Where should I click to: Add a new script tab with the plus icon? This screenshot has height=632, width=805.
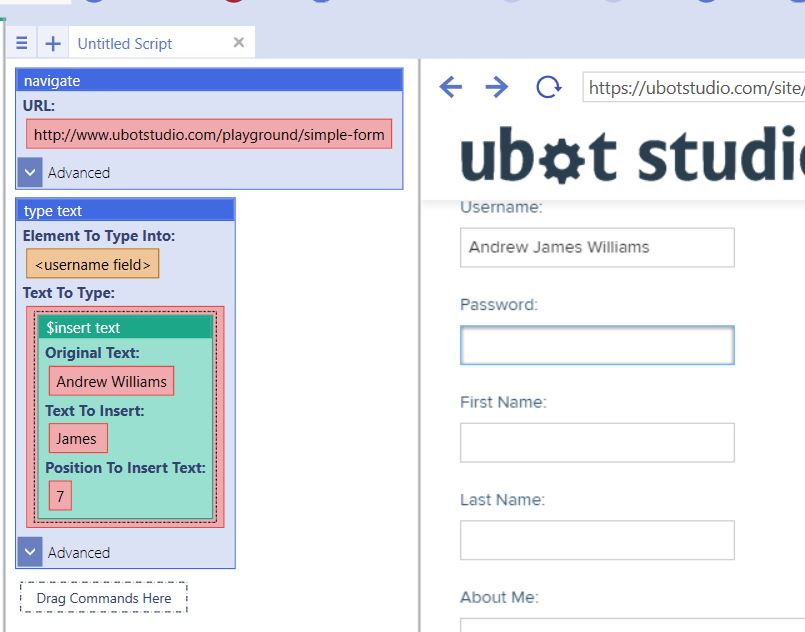[x=52, y=43]
